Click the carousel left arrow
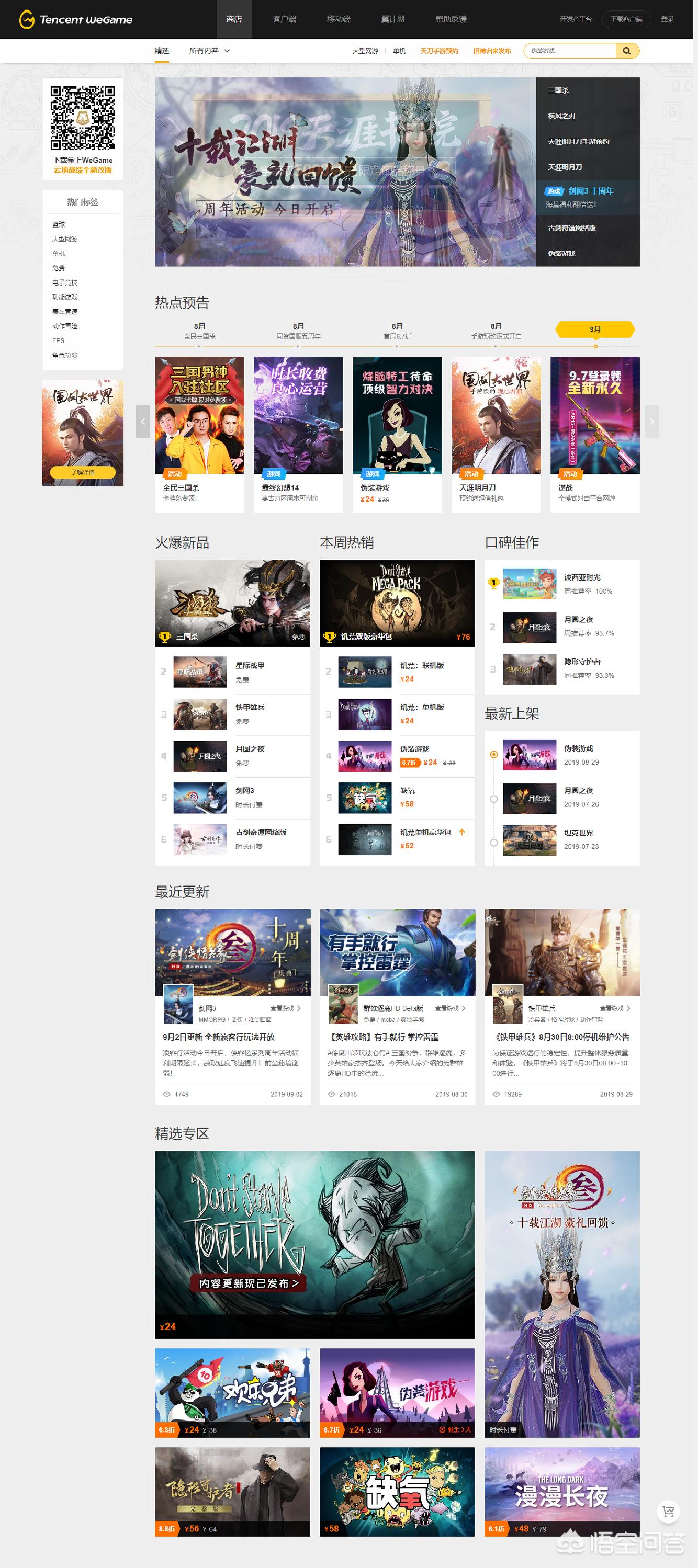The width and height of the screenshot is (698, 1568). 143,421
